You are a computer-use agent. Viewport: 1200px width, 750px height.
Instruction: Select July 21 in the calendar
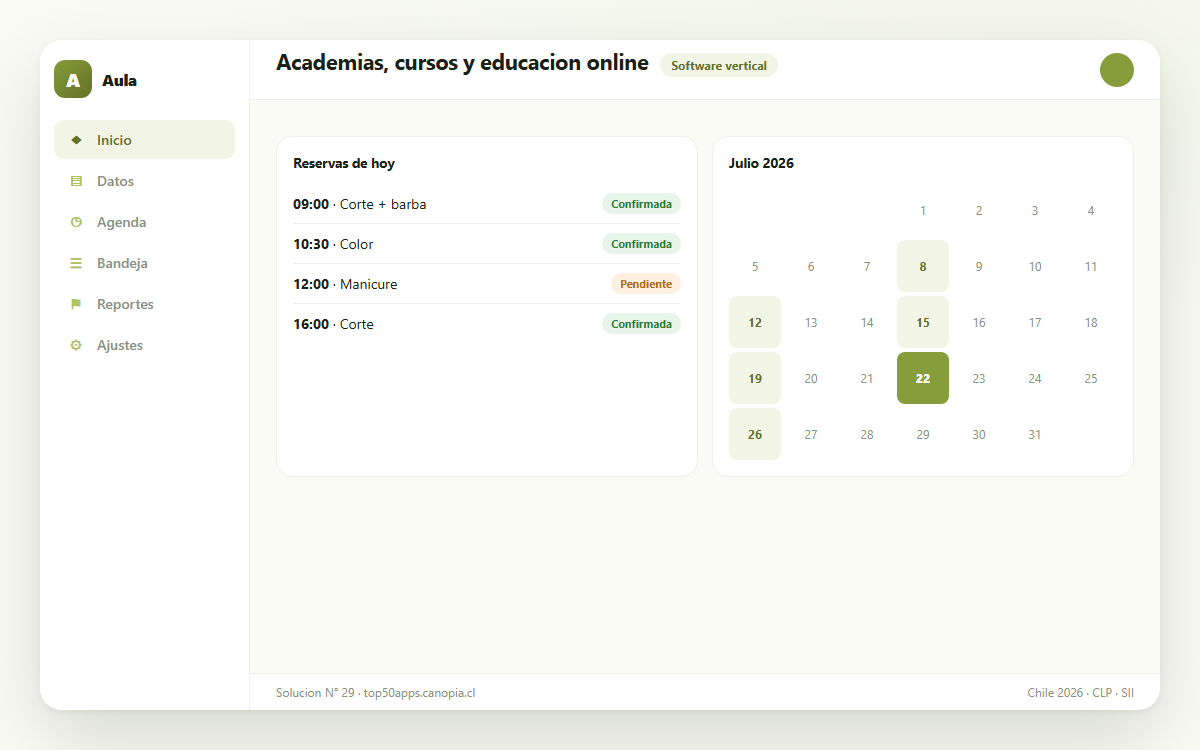pos(867,378)
